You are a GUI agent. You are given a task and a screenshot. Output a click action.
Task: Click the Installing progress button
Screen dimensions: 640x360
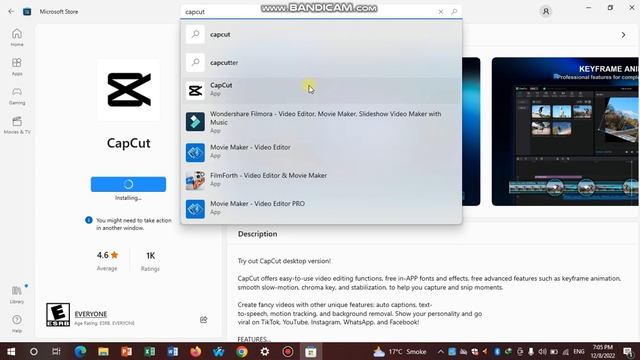point(128,184)
